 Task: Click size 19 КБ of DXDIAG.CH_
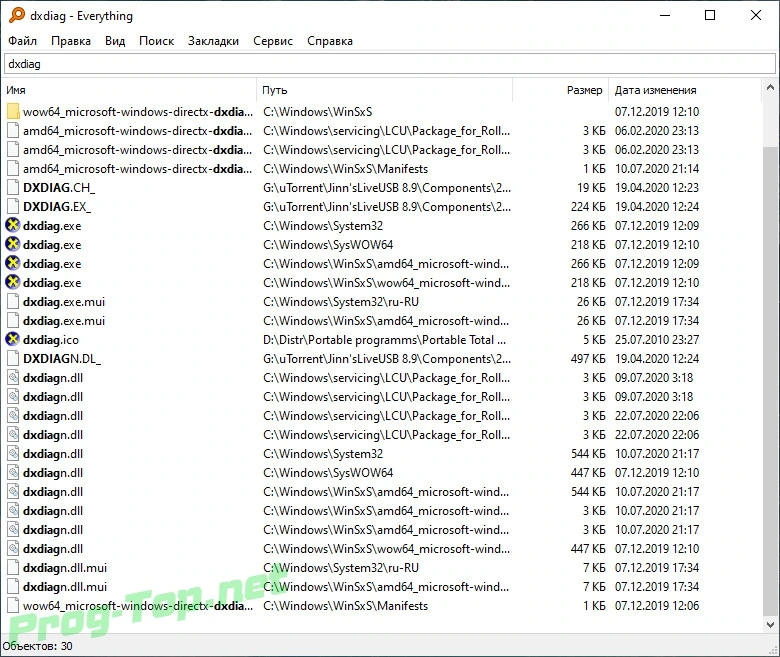pyautogui.click(x=591, y=188)
